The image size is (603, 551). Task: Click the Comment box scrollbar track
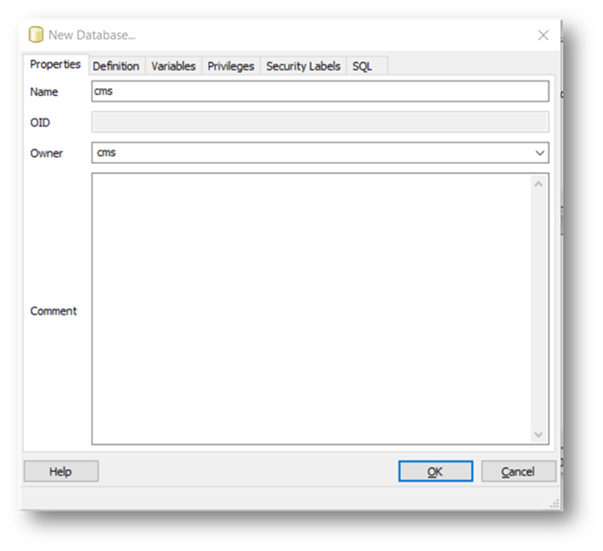click(x=539, y=308)
